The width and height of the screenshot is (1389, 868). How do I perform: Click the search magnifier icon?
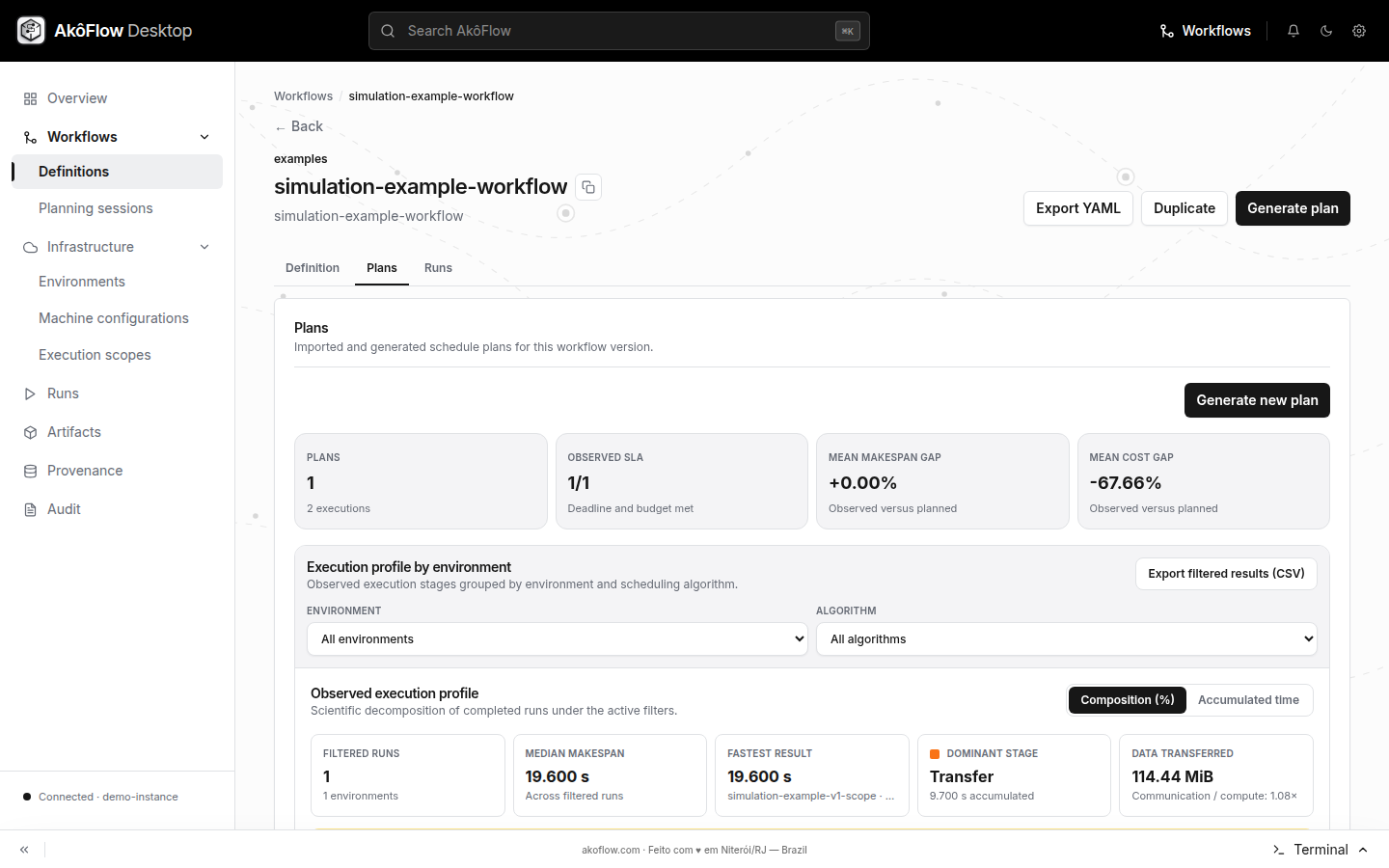click(x=388, y=31)
